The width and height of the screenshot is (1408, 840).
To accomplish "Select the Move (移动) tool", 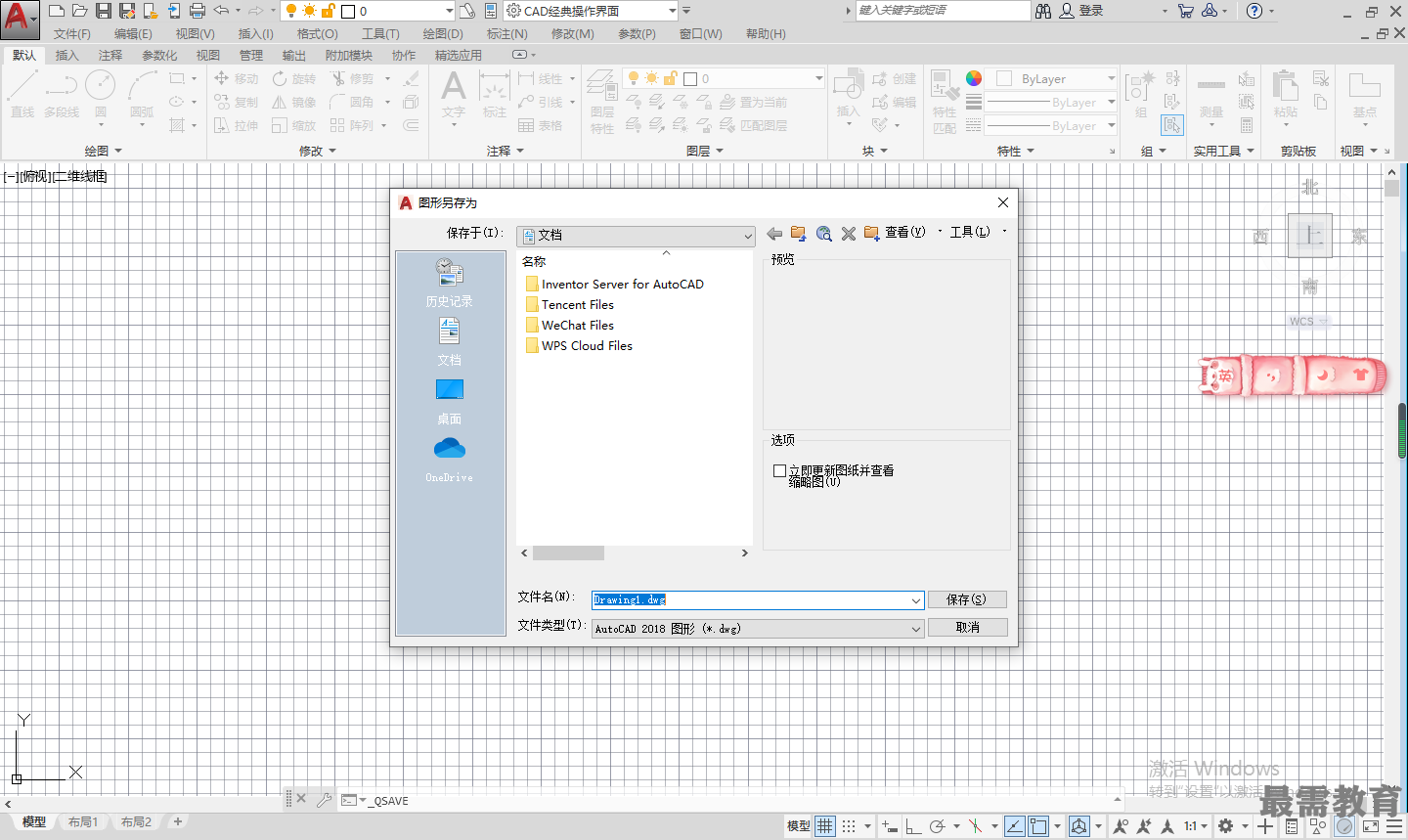I will [237, 78].
